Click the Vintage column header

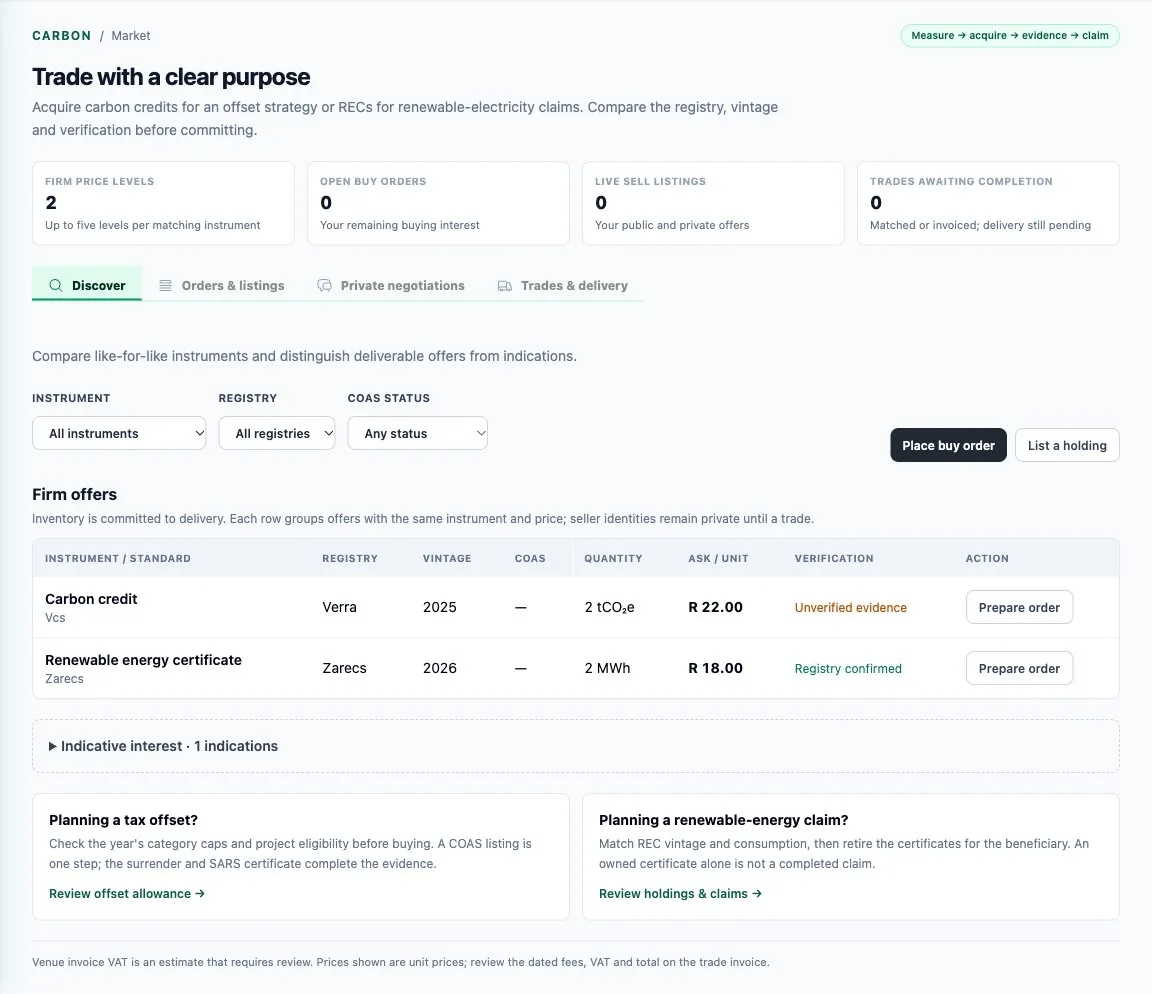pos(447,558)
